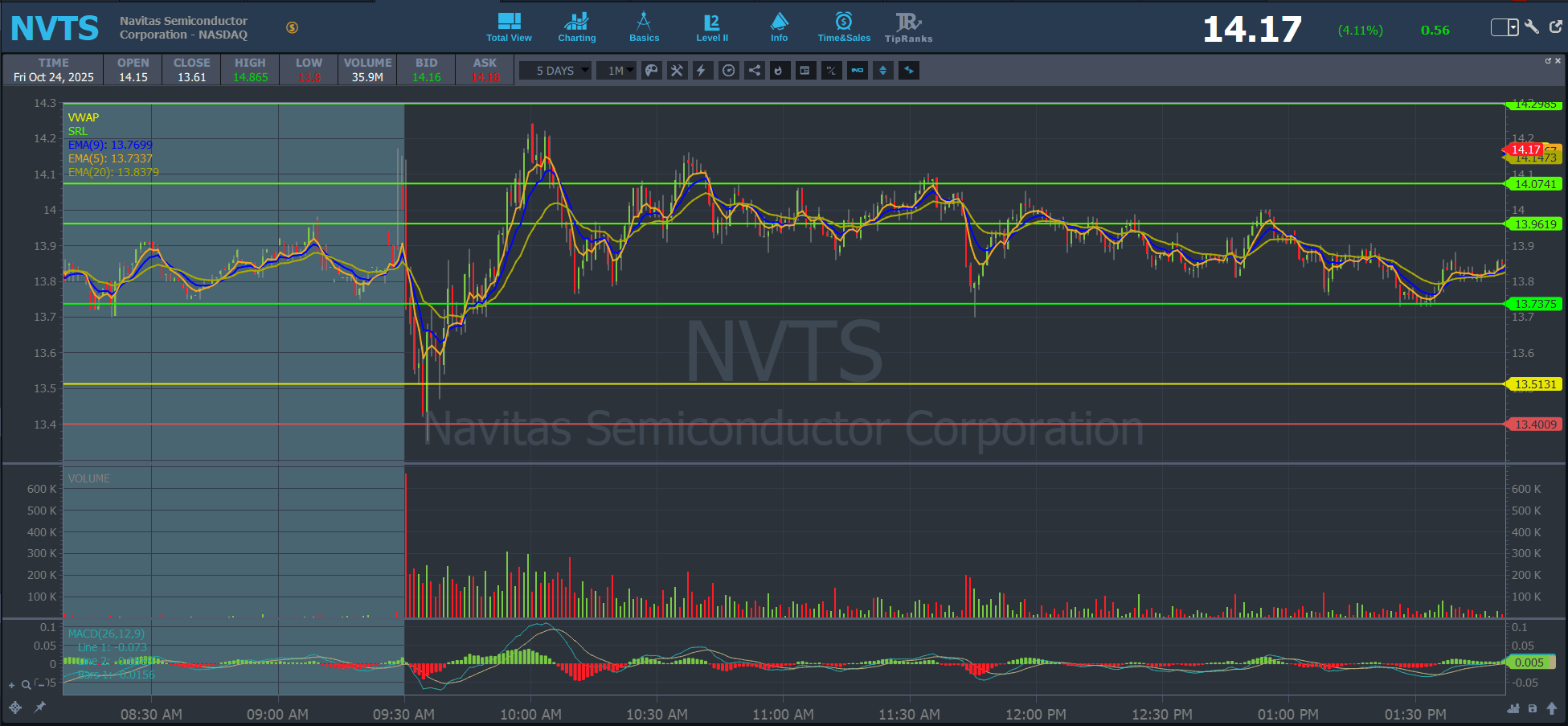The width and height of the screenshot is (1568, 726).
Task: Click the NVTS ticker symbol
Action: (55, 29)
